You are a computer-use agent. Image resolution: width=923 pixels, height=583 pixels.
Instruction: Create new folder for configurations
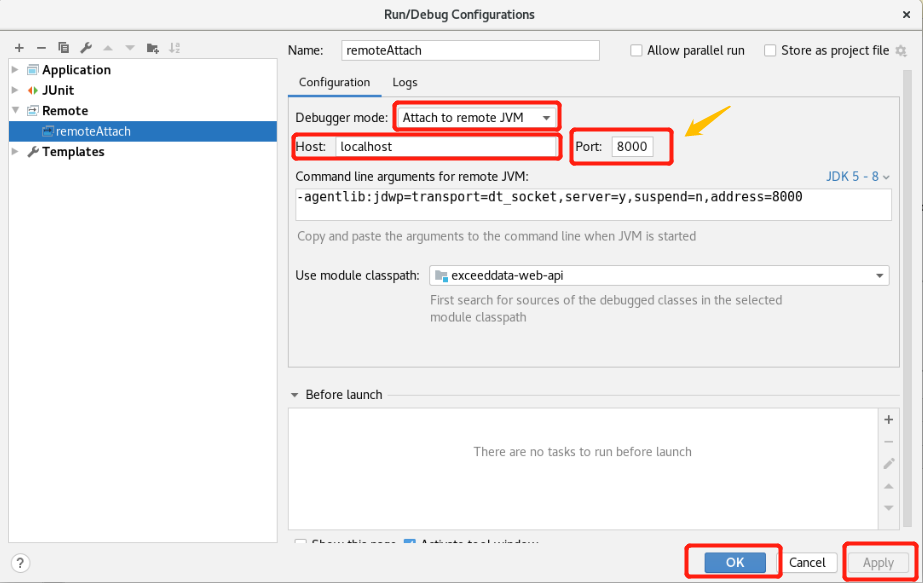click(x=152, y=48)
